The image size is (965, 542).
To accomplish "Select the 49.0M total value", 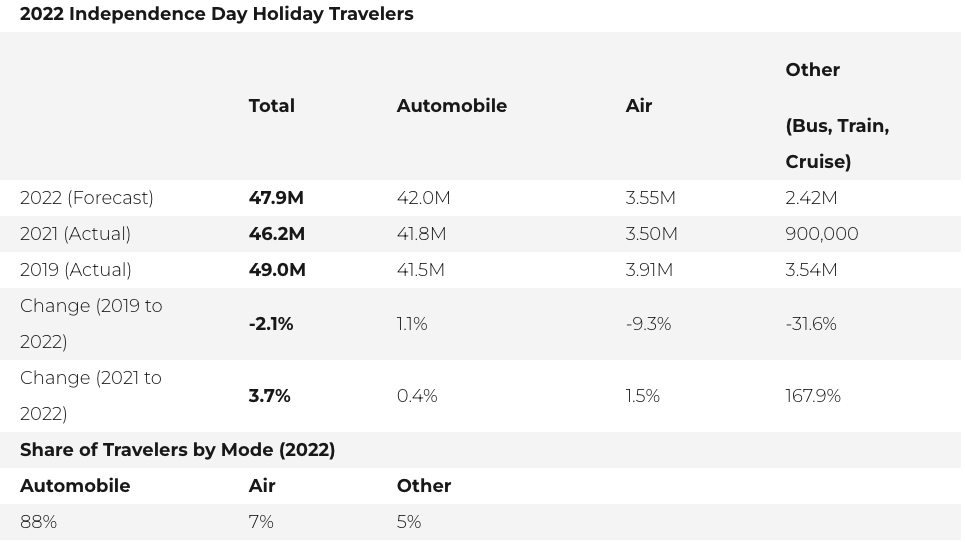I will [277, 270].
